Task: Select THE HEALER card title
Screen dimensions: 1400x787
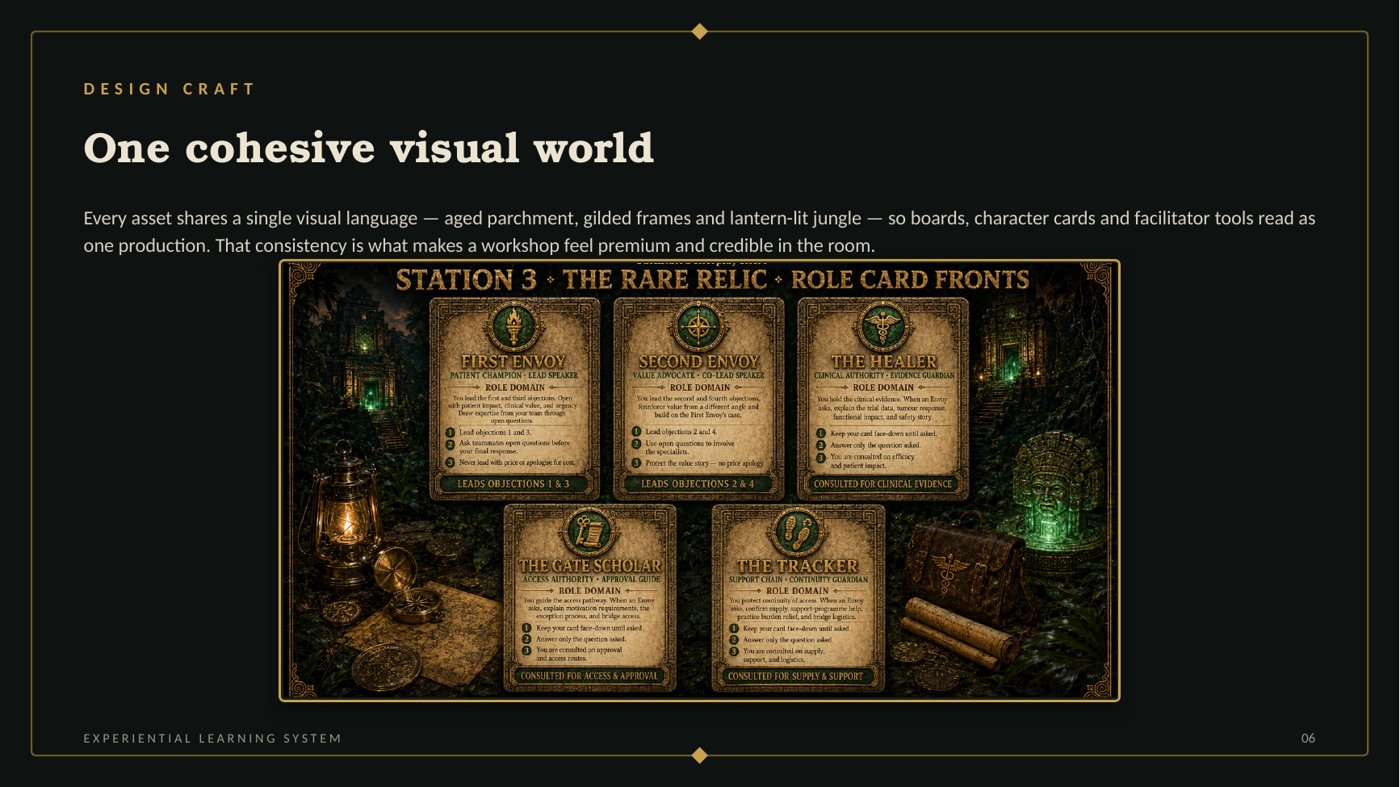Action: tap(884, 361)
